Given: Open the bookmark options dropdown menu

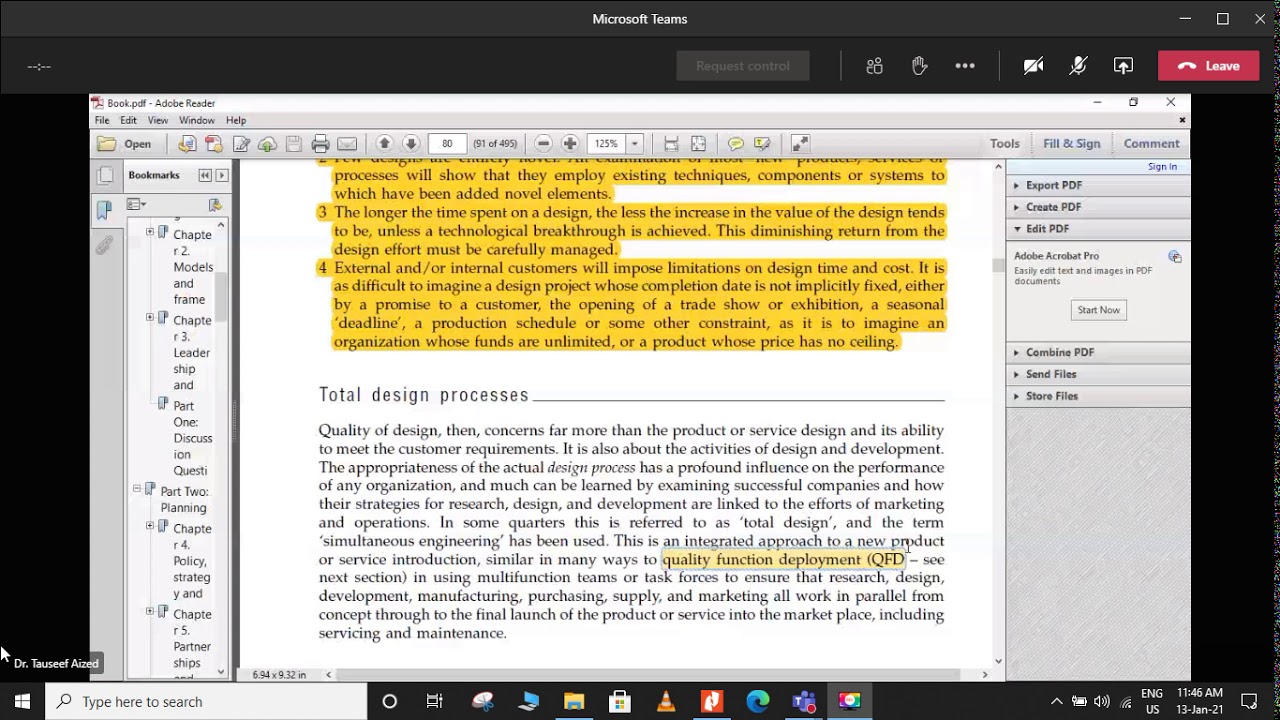Looking at the screenshot, I should click(x=137, y=205).
